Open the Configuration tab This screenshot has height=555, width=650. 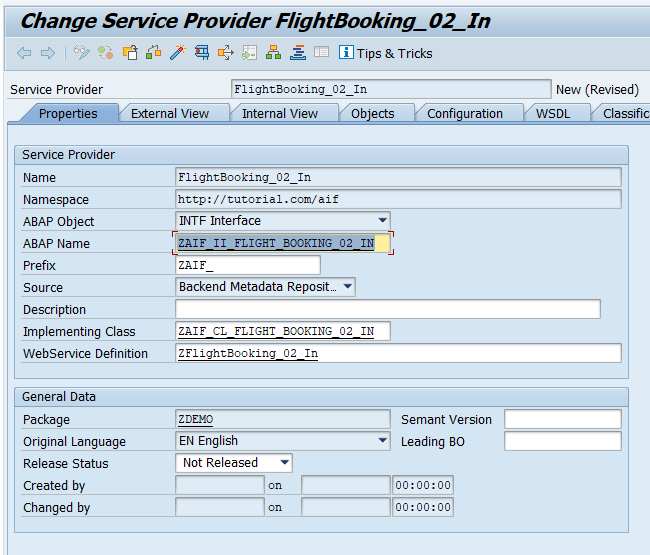pyautogui.click(x=465, y=113)
